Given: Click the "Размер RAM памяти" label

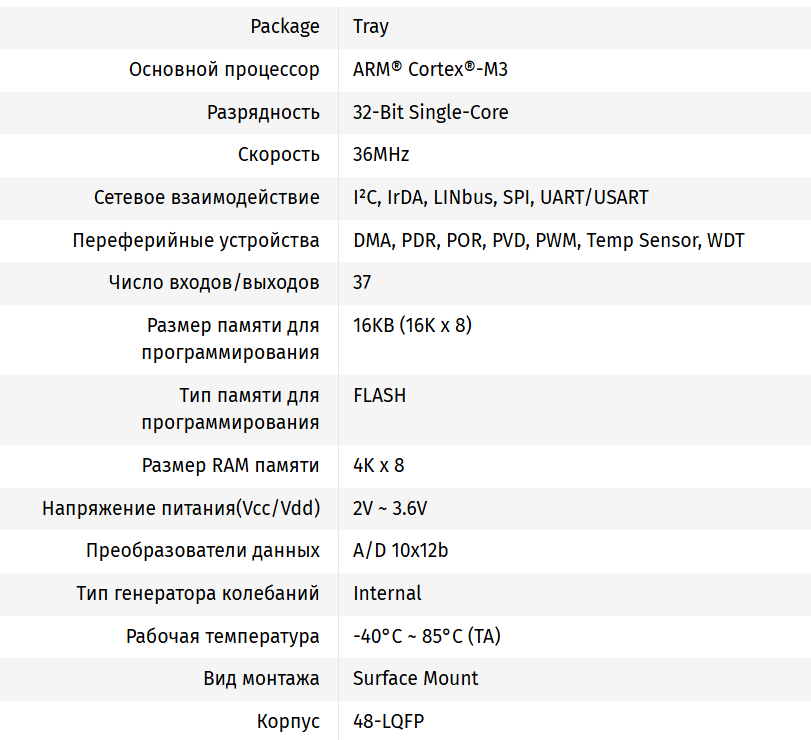Looking at the screenshot, I should coord(231,465).
